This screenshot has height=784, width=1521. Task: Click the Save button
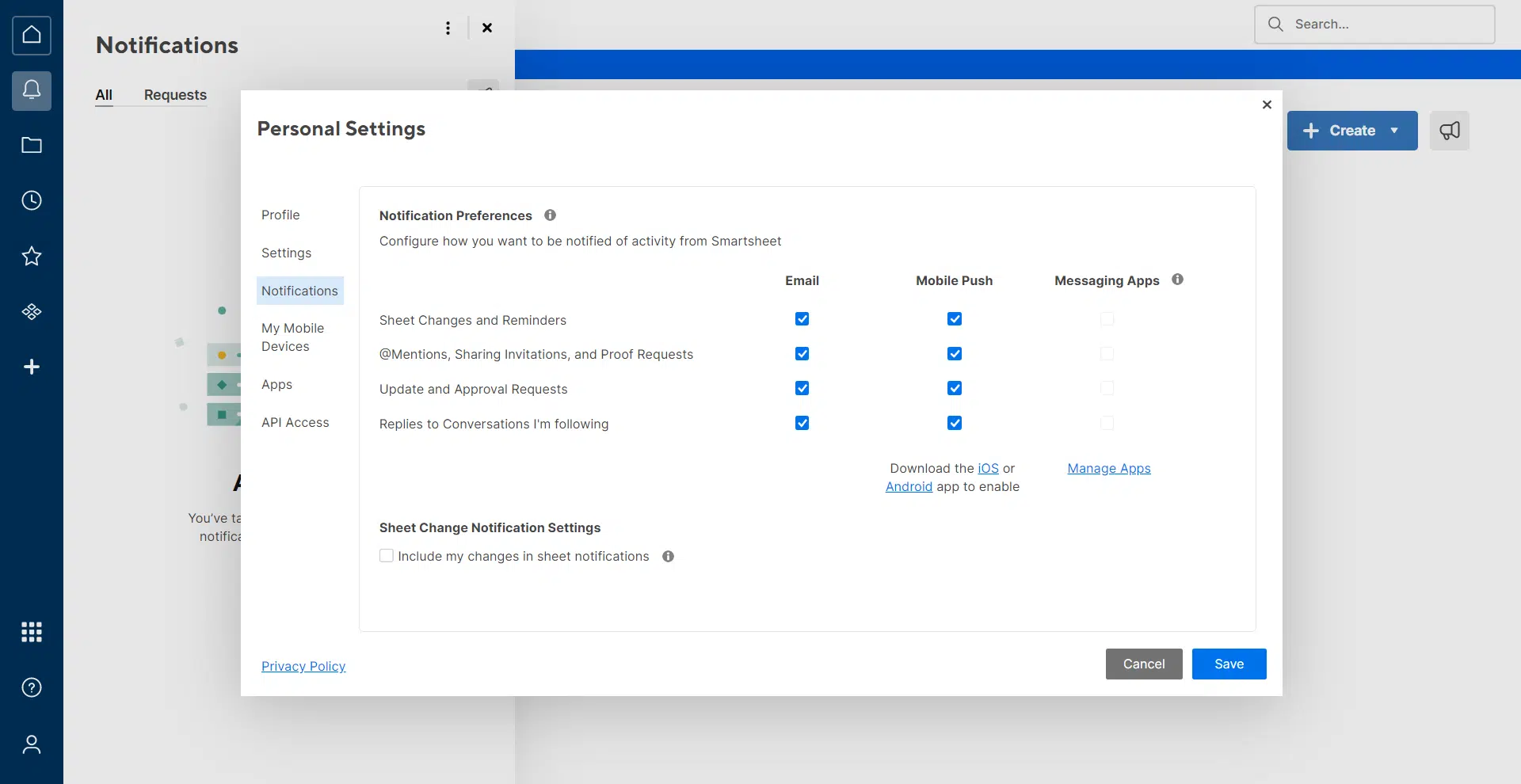click(1229, 664)
